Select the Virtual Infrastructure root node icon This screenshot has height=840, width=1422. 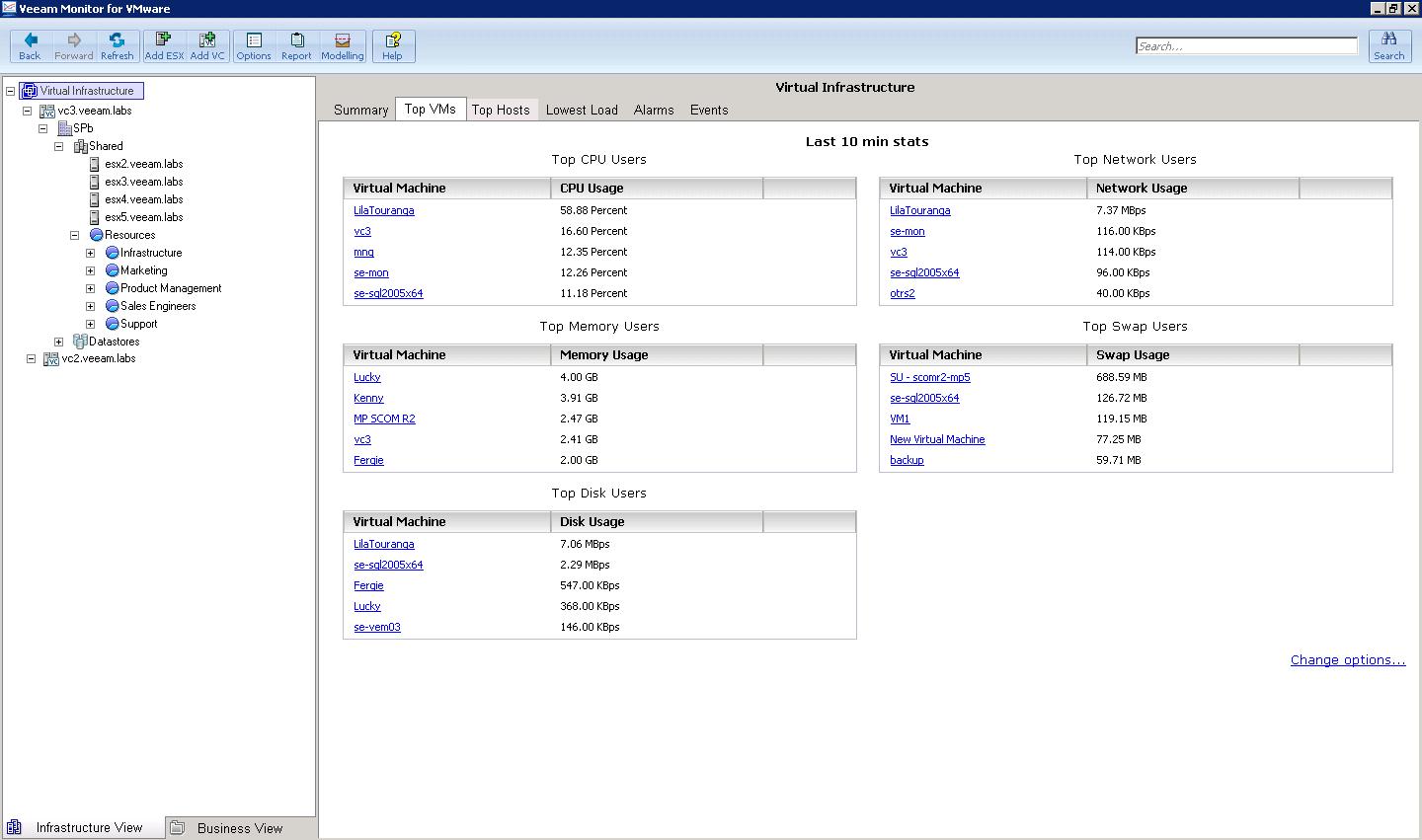pyautogui.click(x=30, y=91)
